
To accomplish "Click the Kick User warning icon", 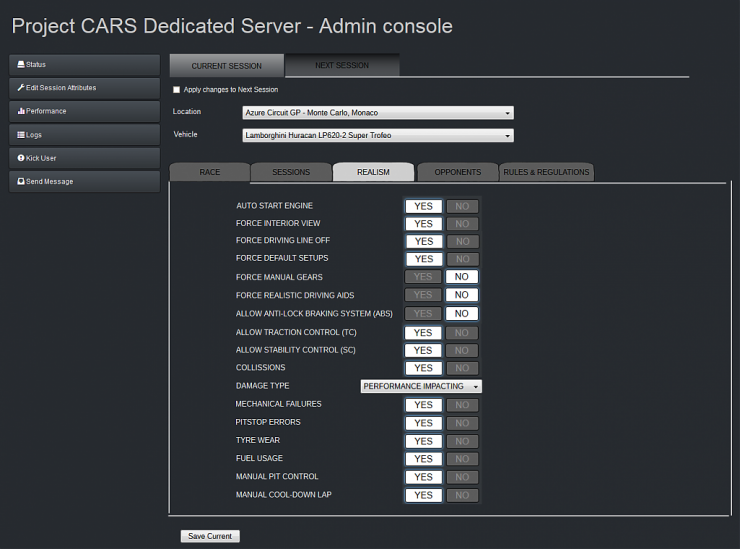I will click(21, 158).
